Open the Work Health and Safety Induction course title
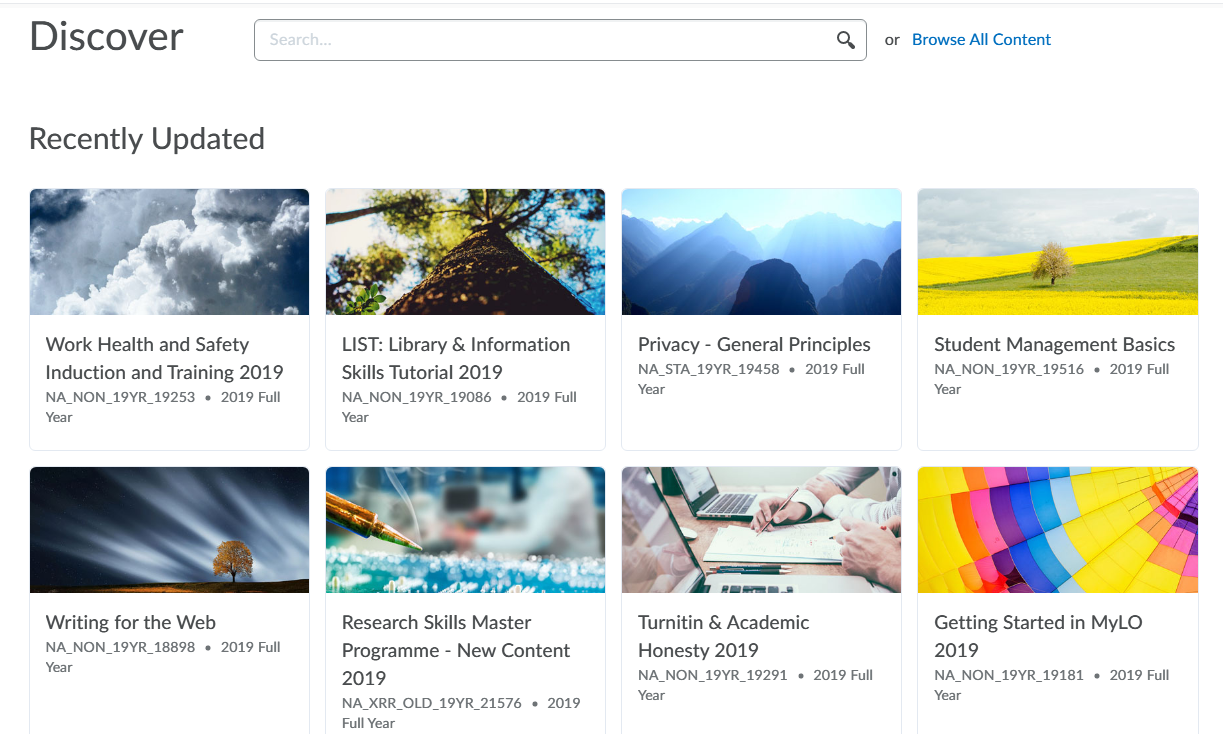This screenshot has height=734, width=1223. [165, 358]
